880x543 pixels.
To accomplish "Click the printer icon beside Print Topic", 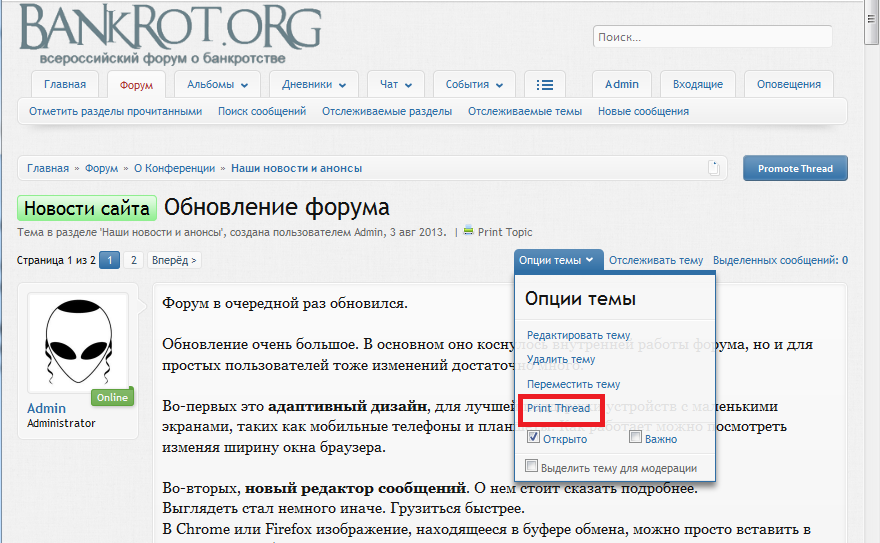I will coord(469,231).
